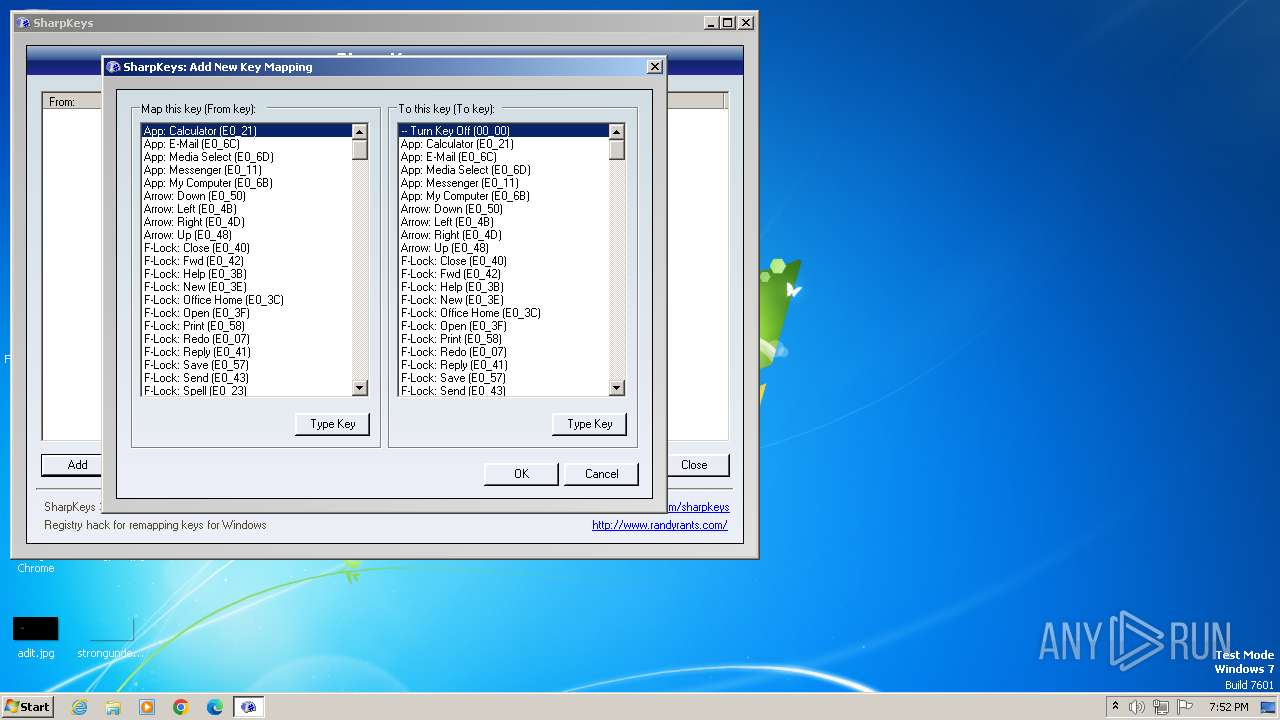This screenshot has width=1280, height=720.
Task: Open Microsoft Edge from the taskbar
Action: 215,707
